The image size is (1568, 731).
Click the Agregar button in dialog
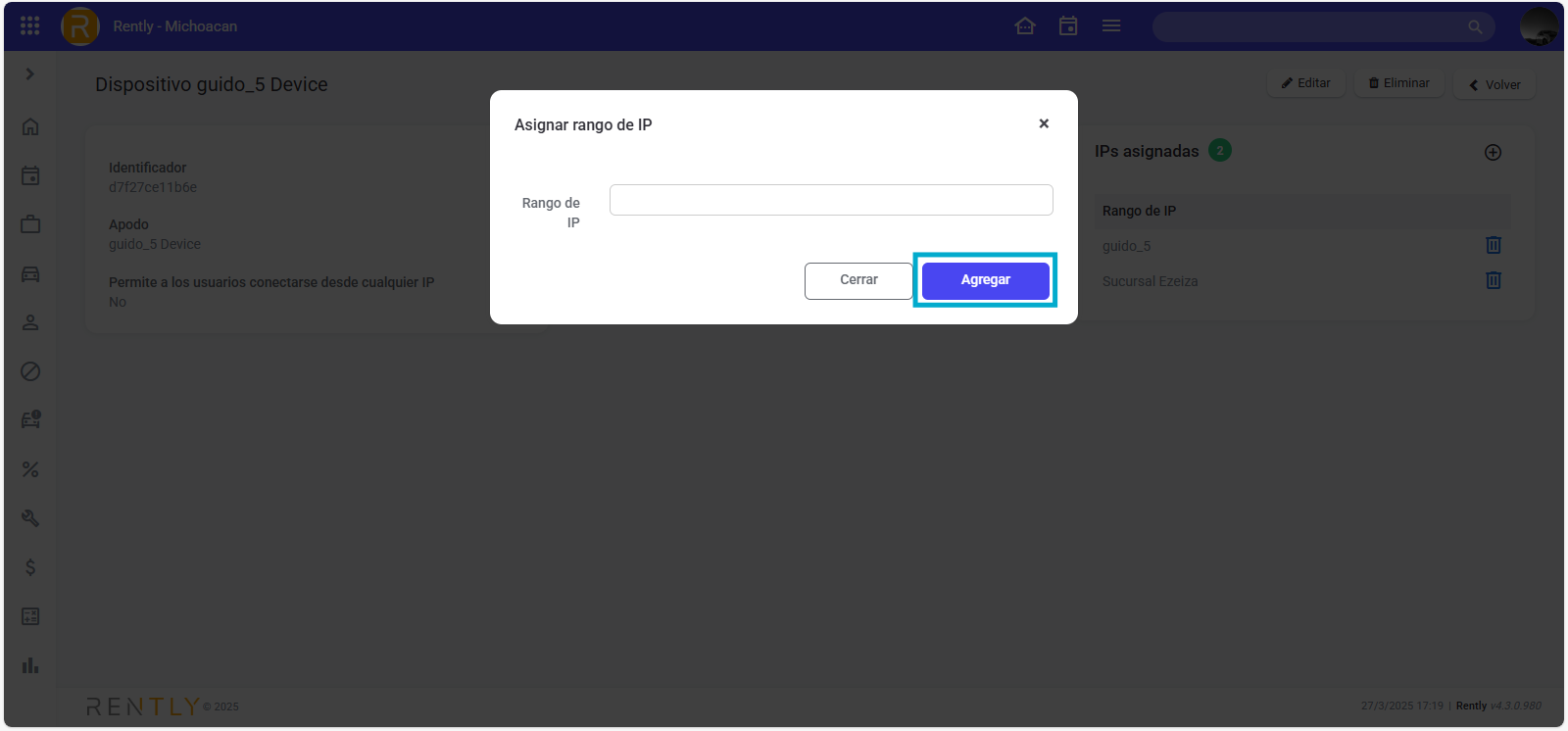[x=985, y=280]
